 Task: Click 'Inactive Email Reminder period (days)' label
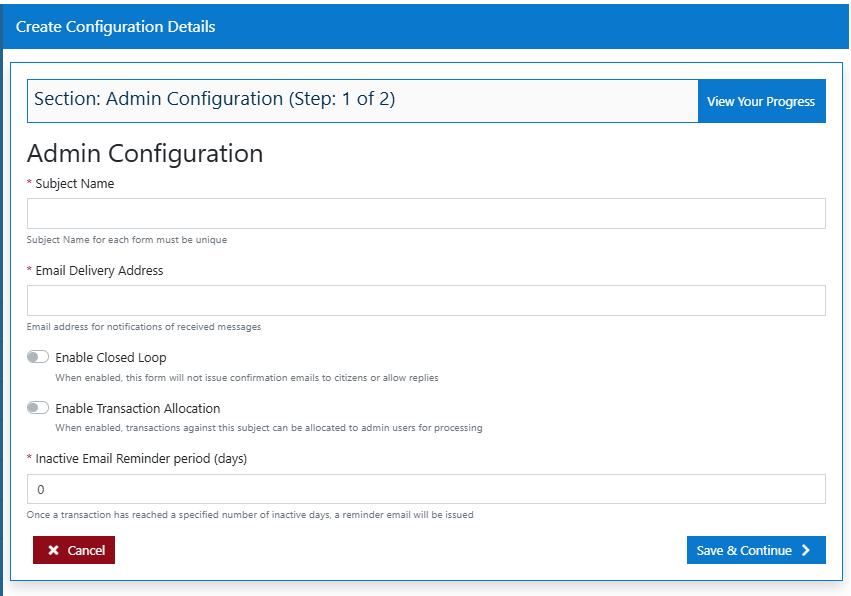pos(141,459)
